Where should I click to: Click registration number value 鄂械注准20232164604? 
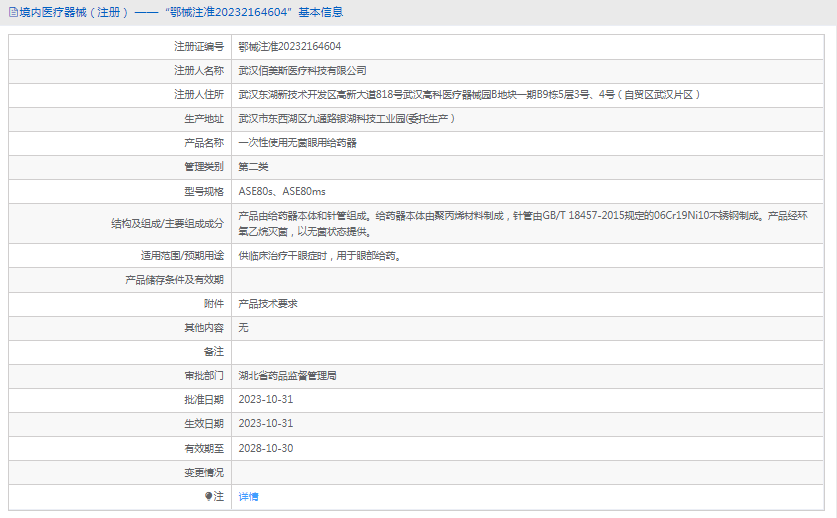click(x=289, y=47)
